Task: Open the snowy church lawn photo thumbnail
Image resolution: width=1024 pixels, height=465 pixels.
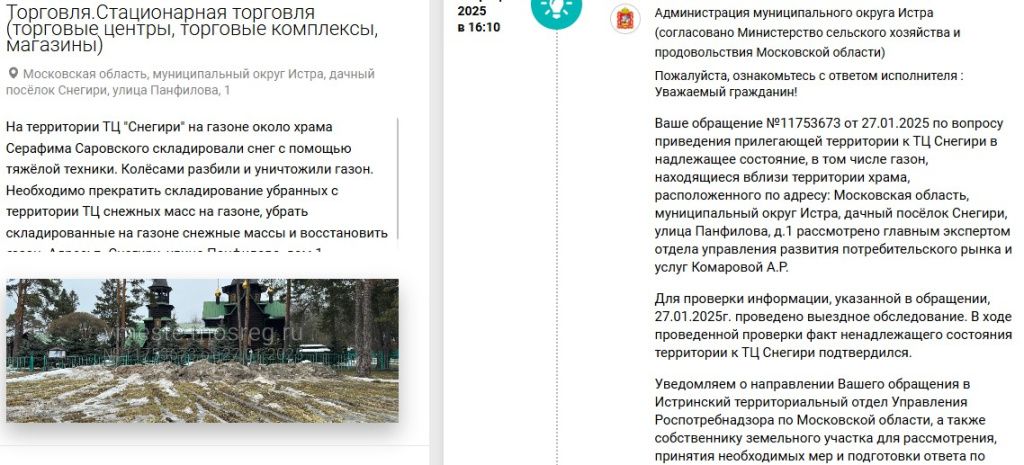Action: (202, 351)
